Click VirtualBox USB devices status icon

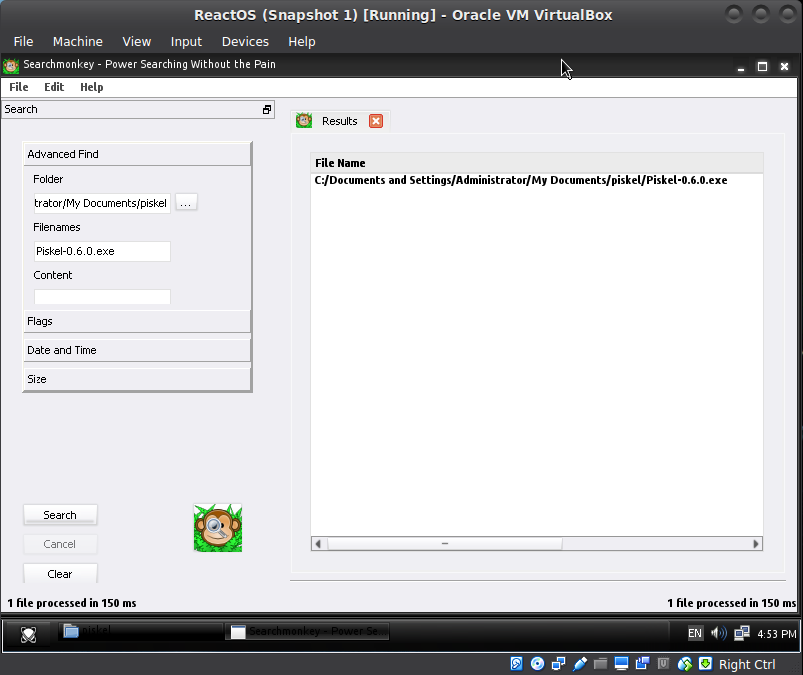(x=579, y=664)
